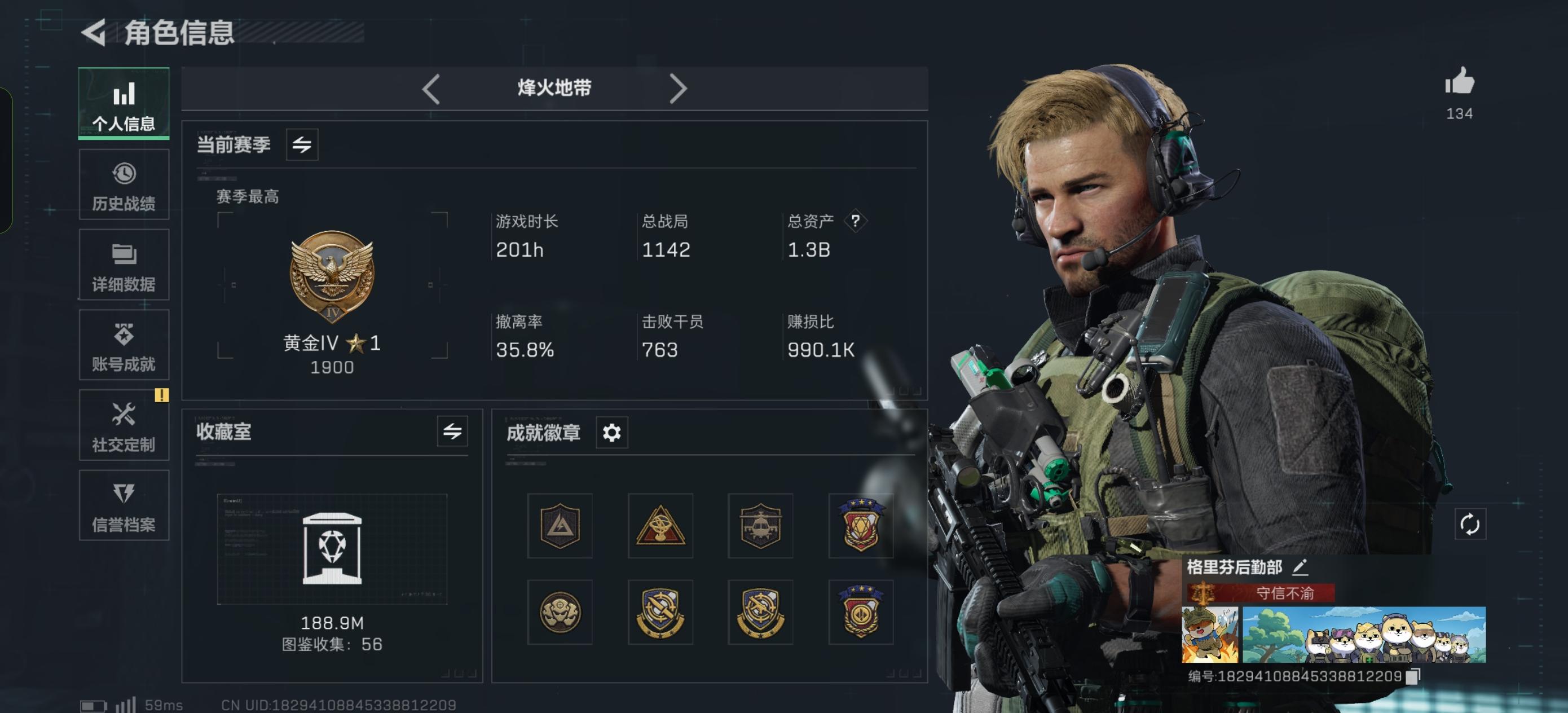Image resolution: width=1568 pixels, height=713 pixels.
Task: Toggle the 收藏室 swap view button
Action: 452,431
